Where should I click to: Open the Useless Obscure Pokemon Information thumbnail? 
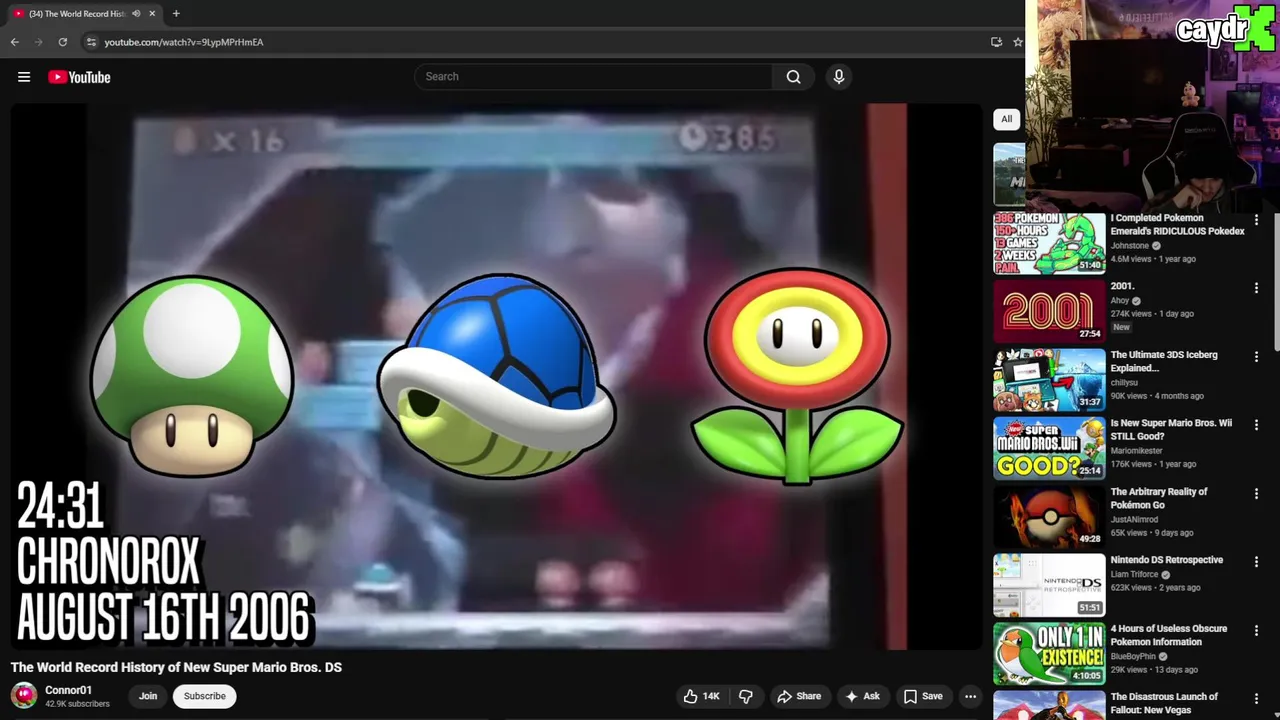pos(1049,654)
